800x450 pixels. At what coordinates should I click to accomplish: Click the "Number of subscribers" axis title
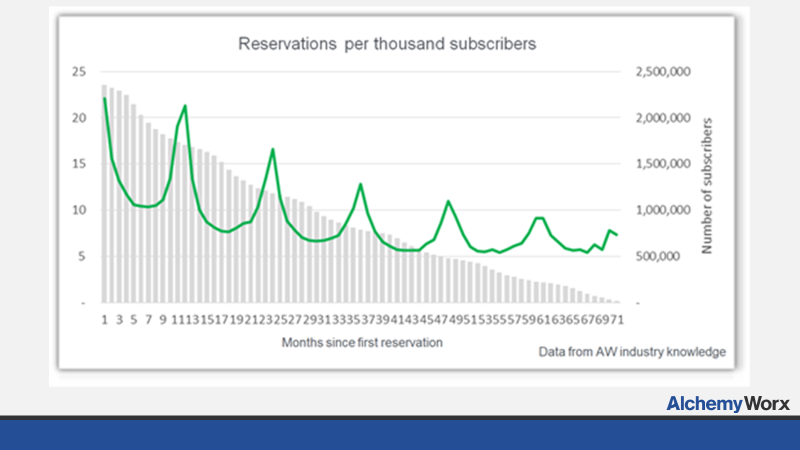[707, 186]
